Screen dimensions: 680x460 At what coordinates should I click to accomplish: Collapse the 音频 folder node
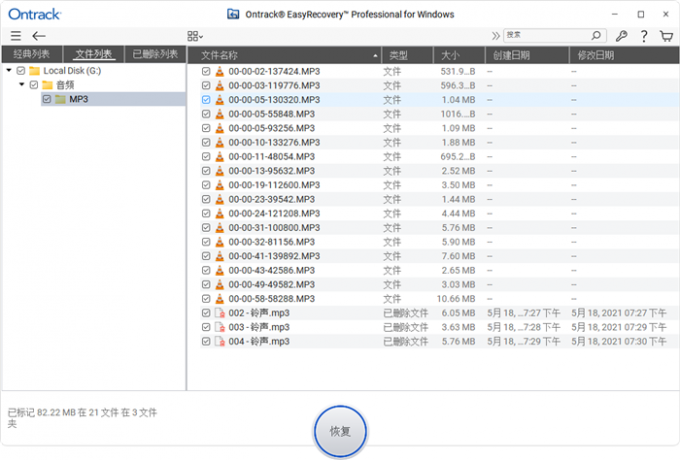click(21, 85)
